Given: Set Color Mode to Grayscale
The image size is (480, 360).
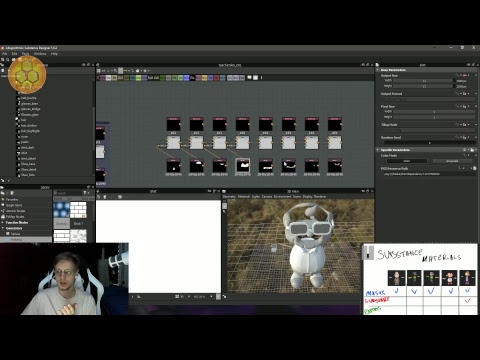Looking at the screenshot, I should coord(452,161).
